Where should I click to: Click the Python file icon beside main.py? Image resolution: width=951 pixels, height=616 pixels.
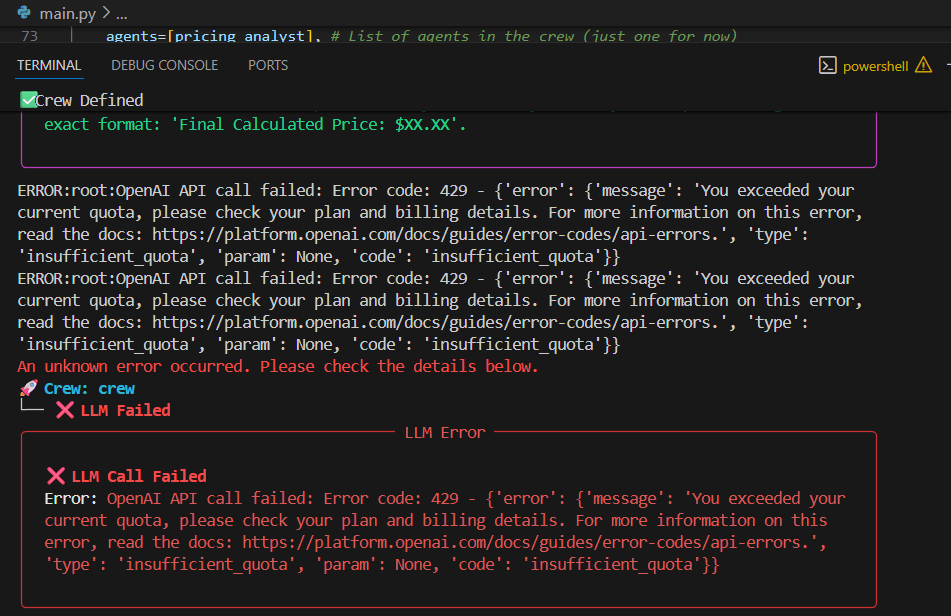pyautogui.click(x=24, y=12)
